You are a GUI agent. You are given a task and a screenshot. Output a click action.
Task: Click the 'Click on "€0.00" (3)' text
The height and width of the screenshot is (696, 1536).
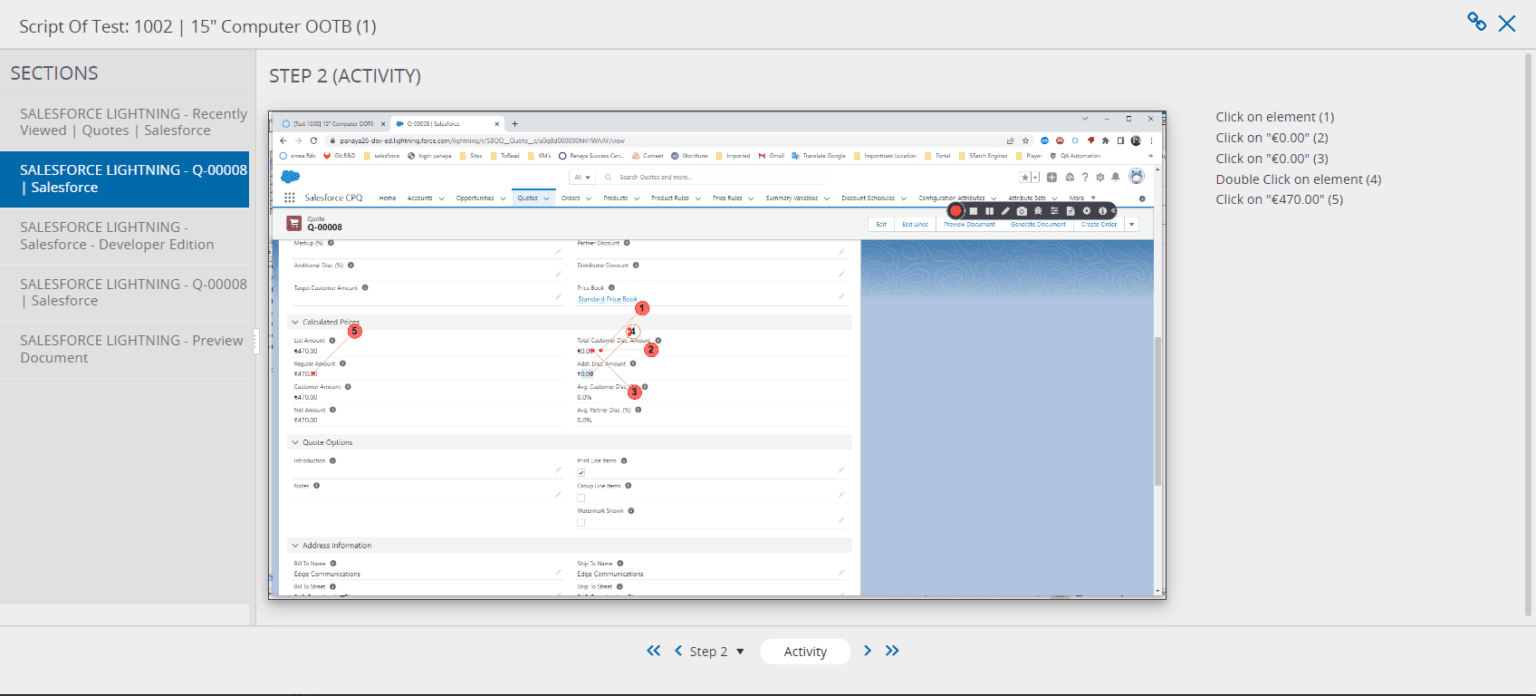[1272, 159]
